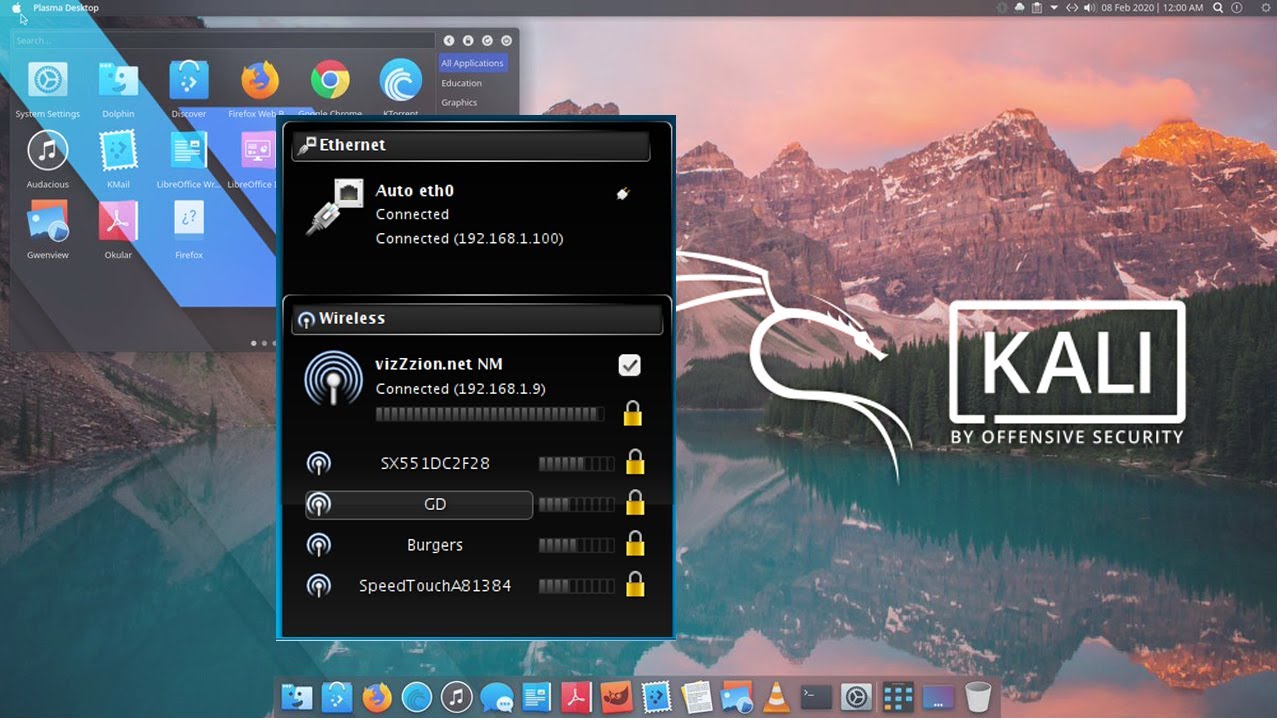This screenshot has height=720, width=1280.
Task: Open the chat messenger icon in dock
Action: [x=496, y=696]
